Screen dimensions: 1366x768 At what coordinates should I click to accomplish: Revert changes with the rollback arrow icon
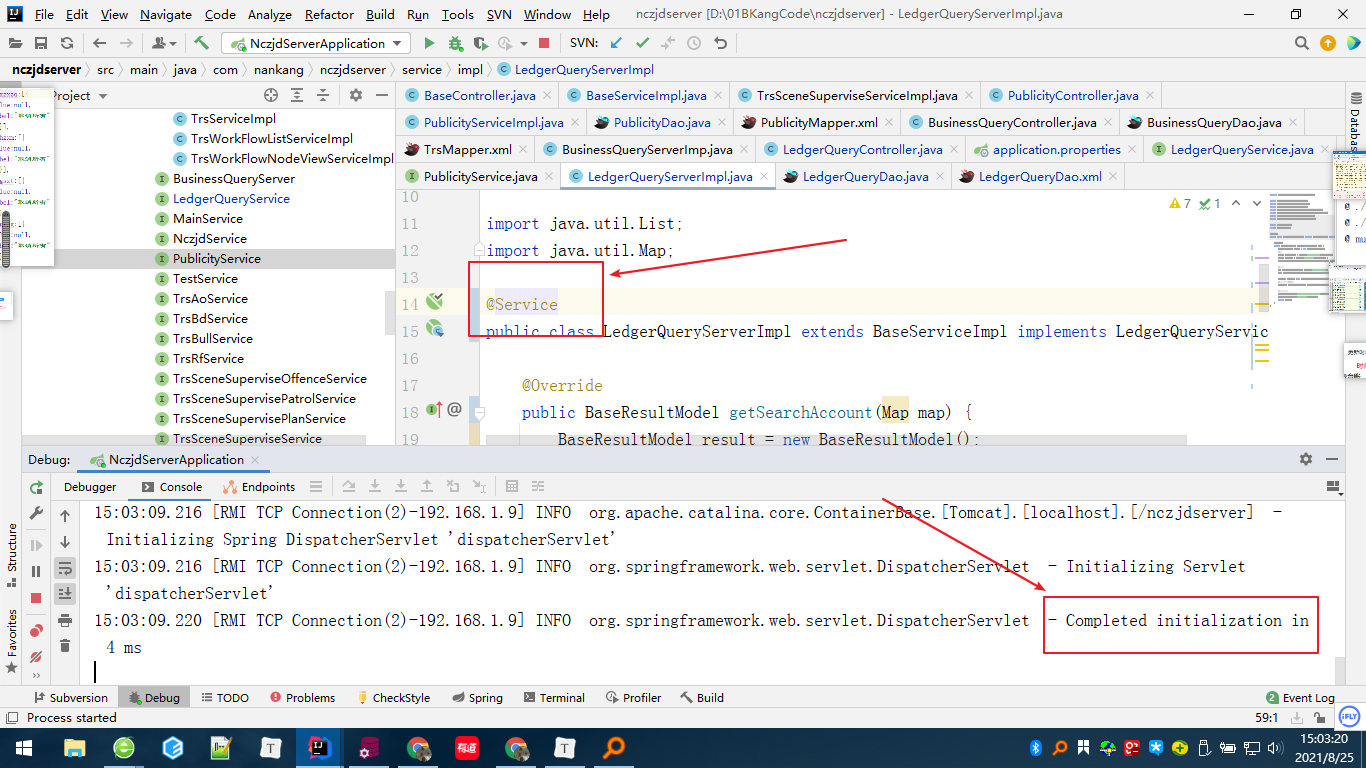pos(720,43)
